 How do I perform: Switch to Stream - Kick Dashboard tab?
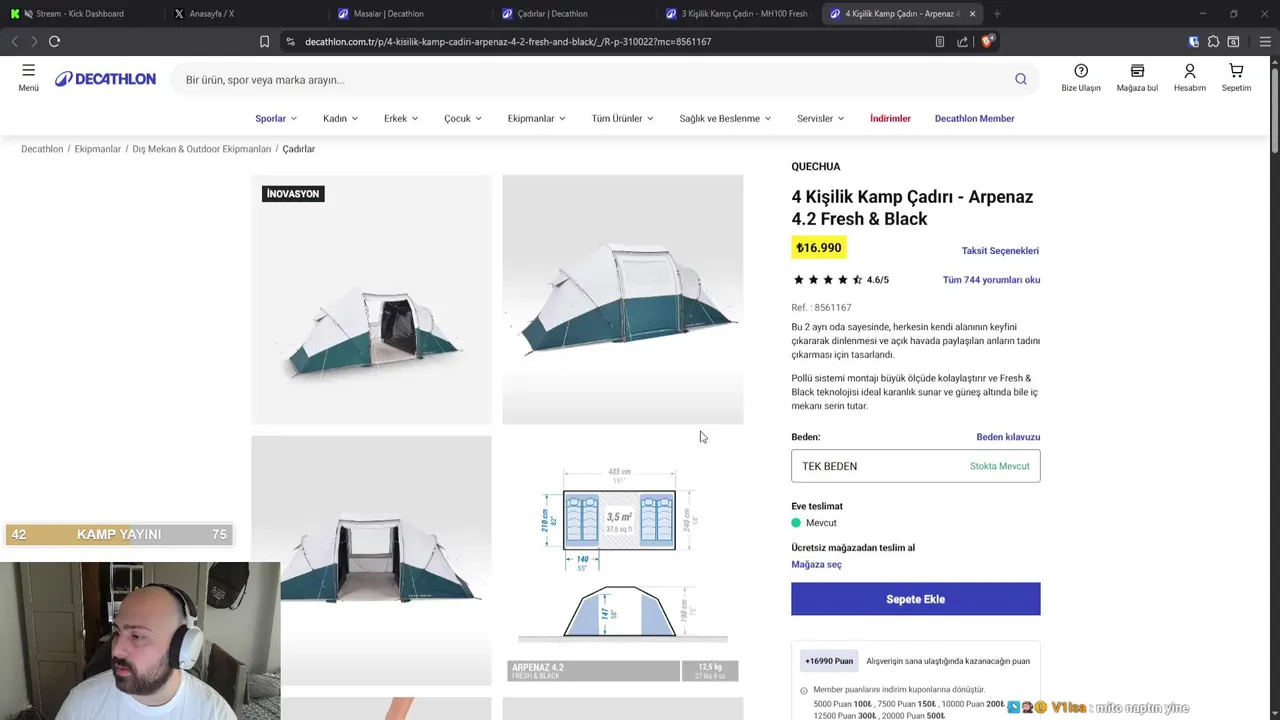(x=80, y=14)
